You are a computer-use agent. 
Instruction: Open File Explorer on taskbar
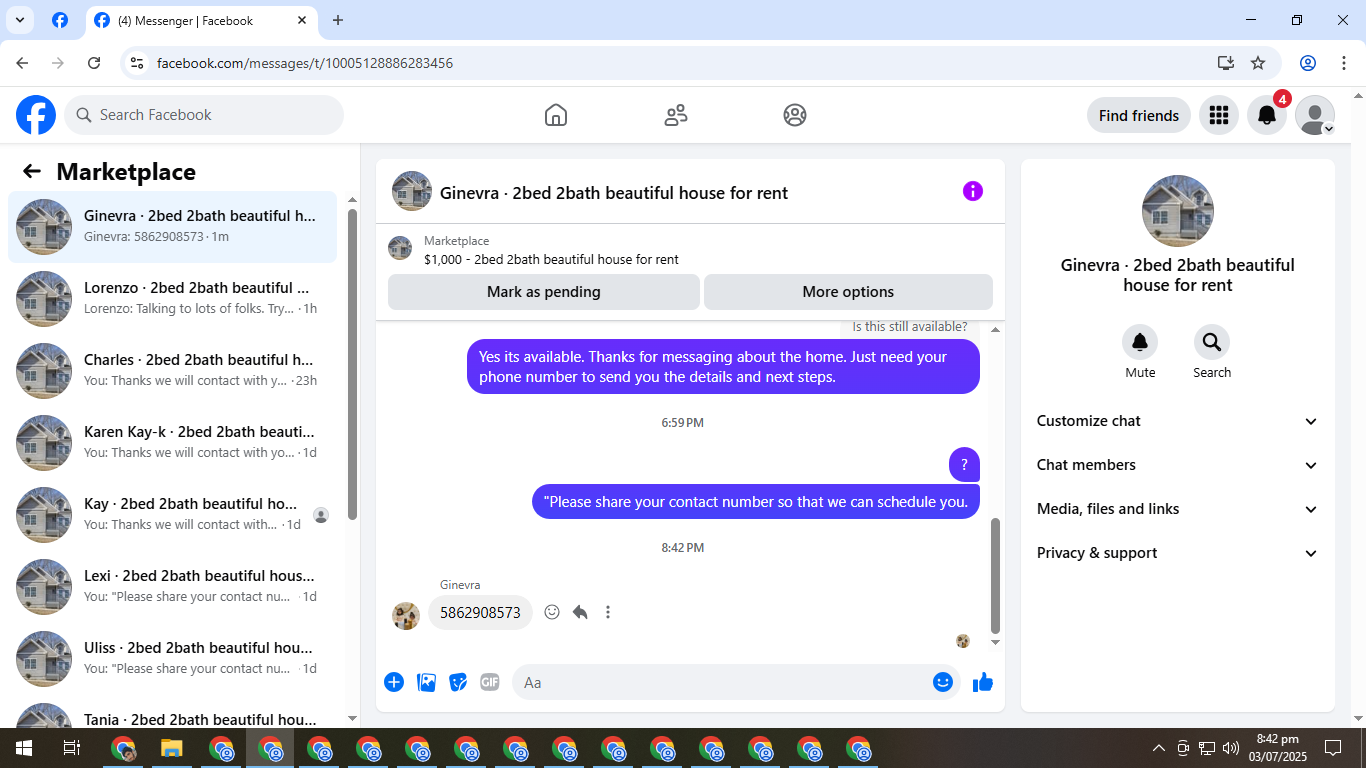tap(172, 748)
